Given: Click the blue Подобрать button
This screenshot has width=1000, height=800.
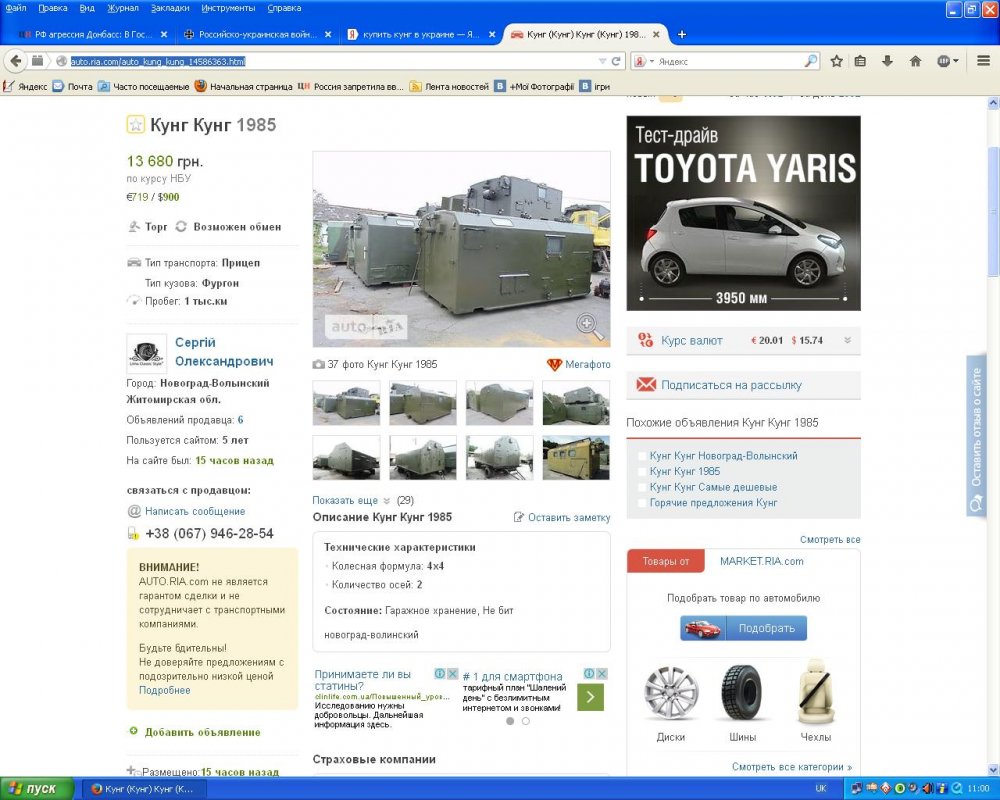Looking at the screenshot, I should tap(743, 628).
